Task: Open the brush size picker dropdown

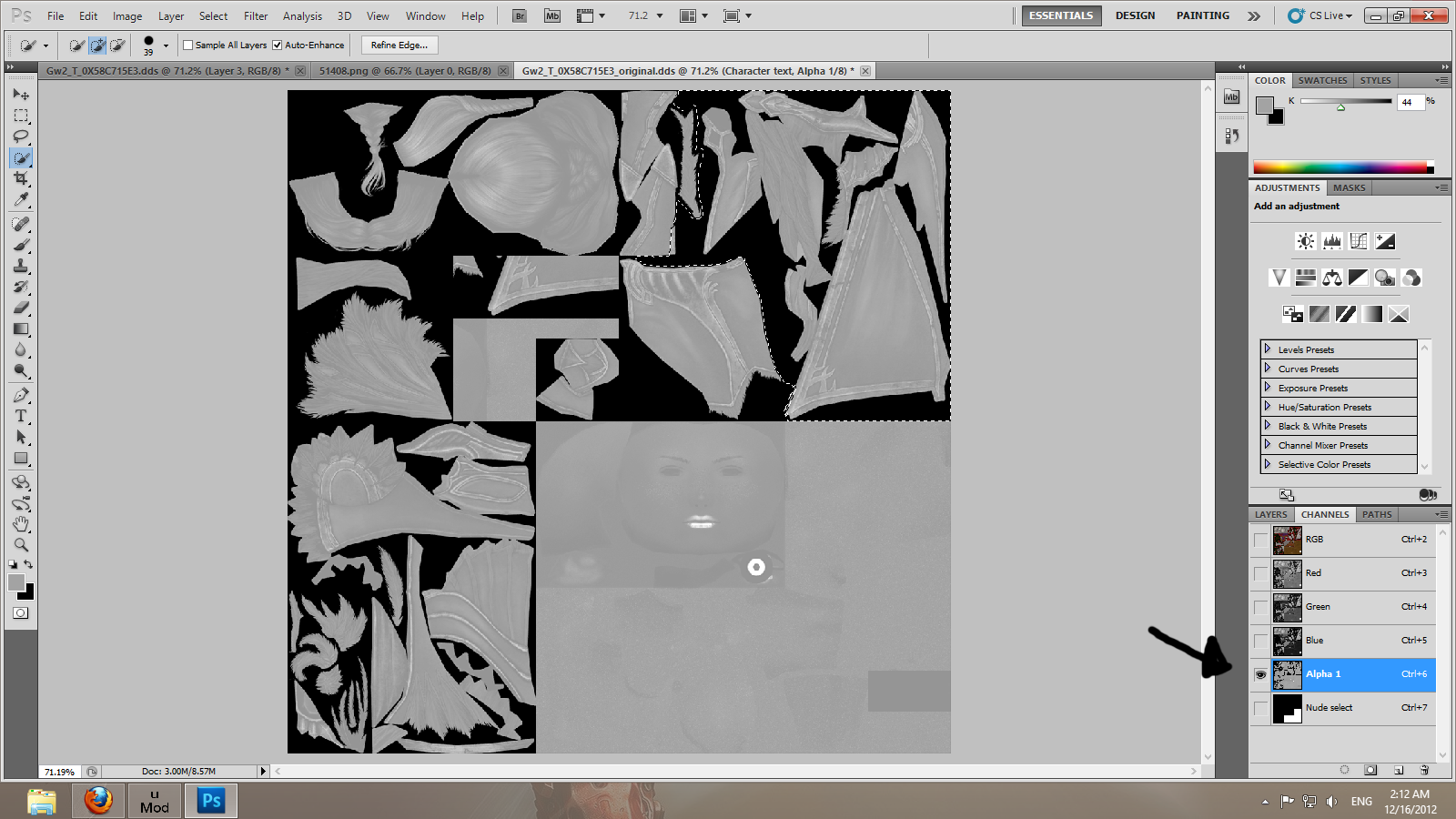Action: pyautogui.click(x=166, y=45)
